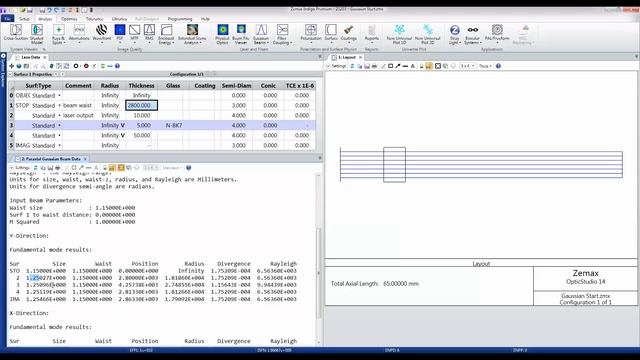The width and height of the screenshot is (640, 360).
Task: Open surface type dropdown for row 3
Action: pos(59,125)
